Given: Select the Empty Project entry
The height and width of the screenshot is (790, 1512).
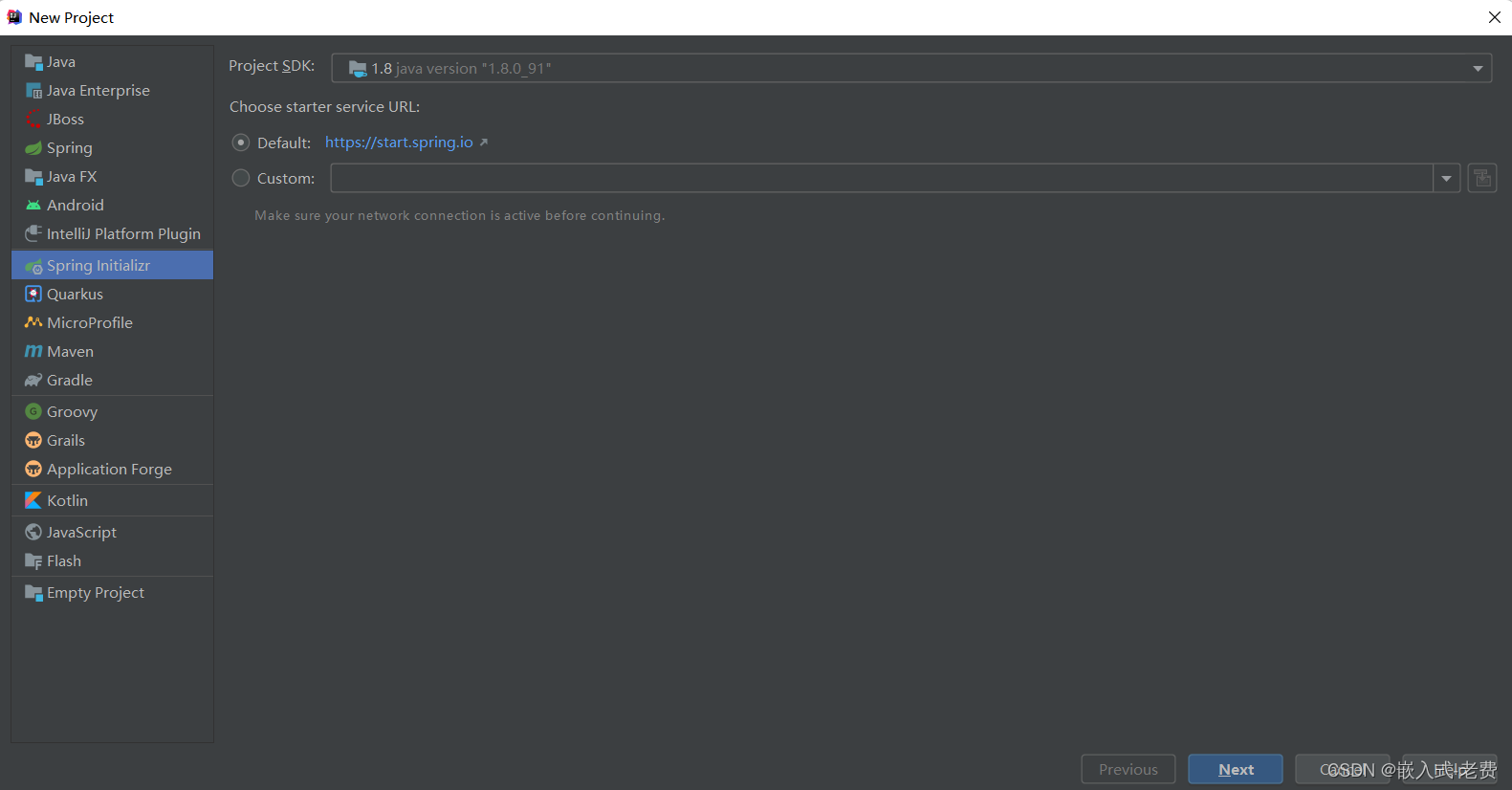Looking at the screenshot, I should coord(112,593).
